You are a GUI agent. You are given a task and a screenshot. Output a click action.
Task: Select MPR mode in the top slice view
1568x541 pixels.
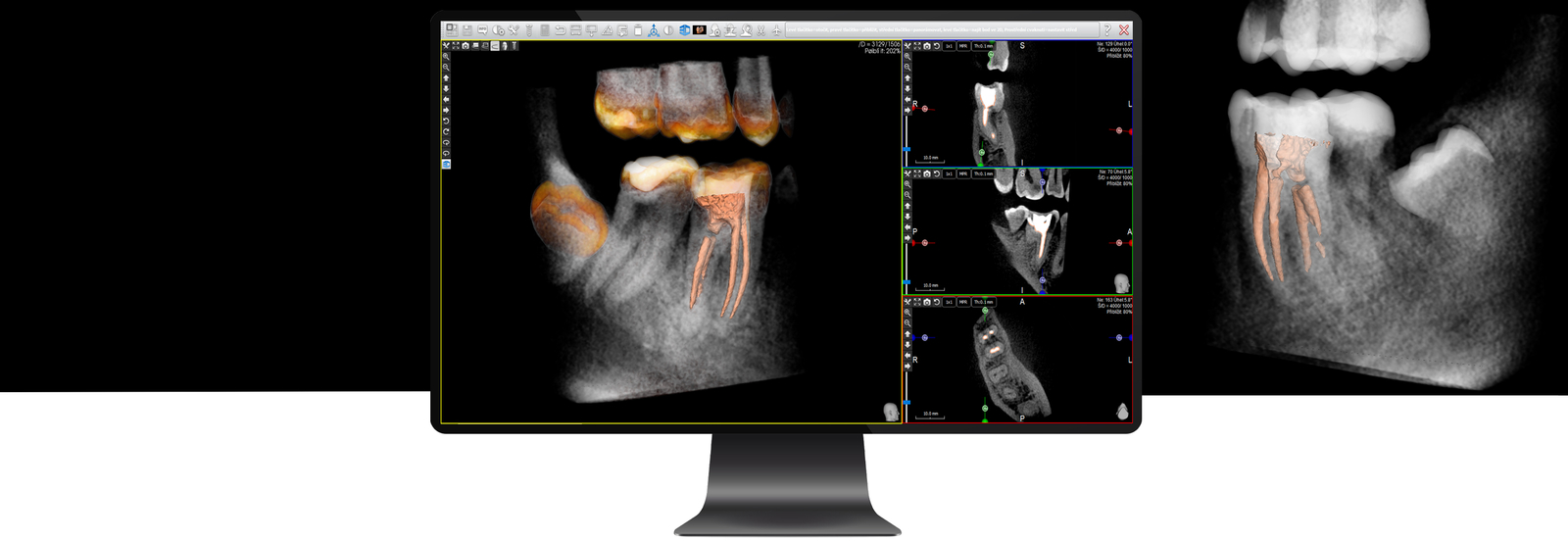[963, 46]
